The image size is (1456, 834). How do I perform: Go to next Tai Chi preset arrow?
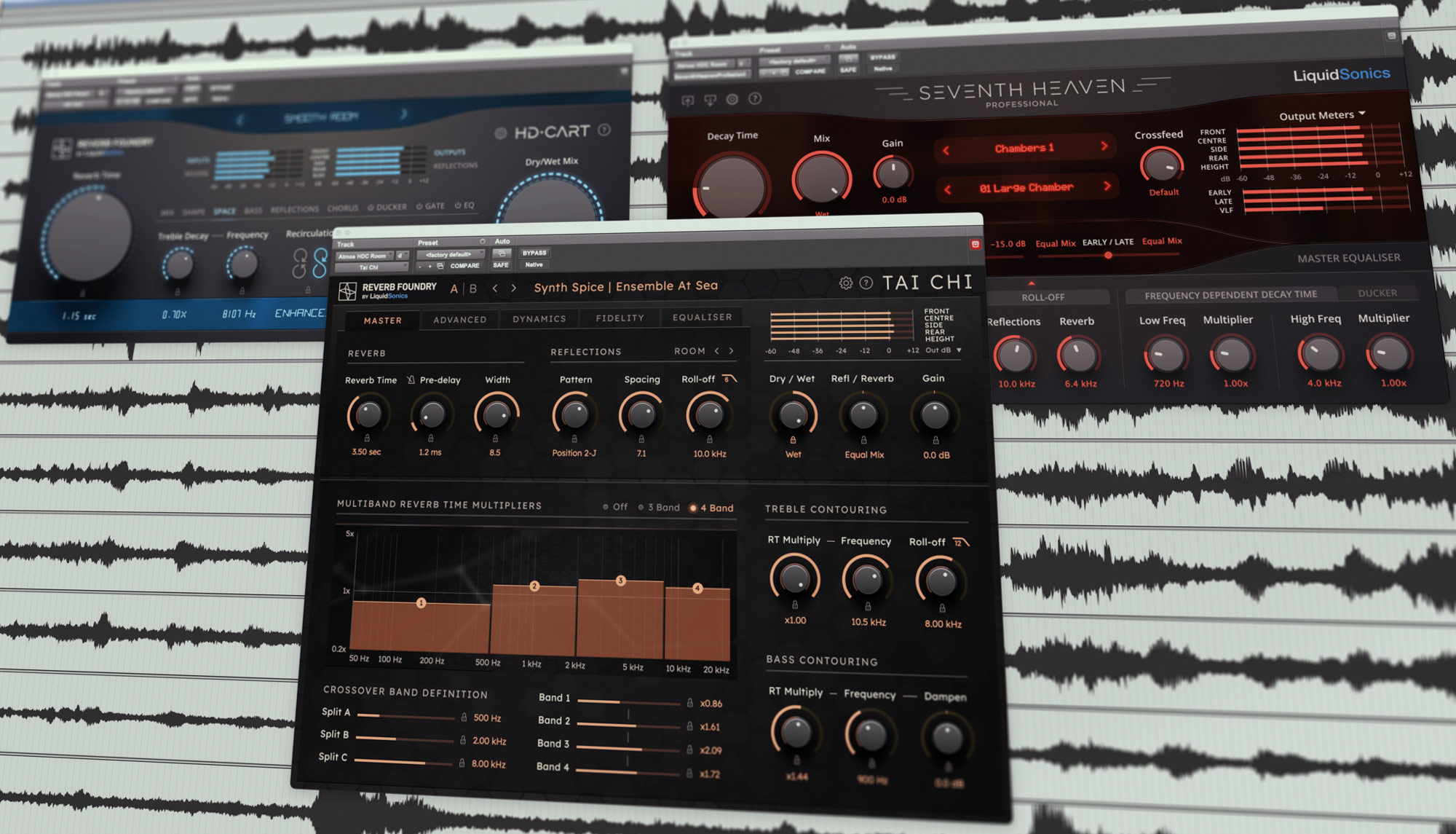(x=513, y=288)
